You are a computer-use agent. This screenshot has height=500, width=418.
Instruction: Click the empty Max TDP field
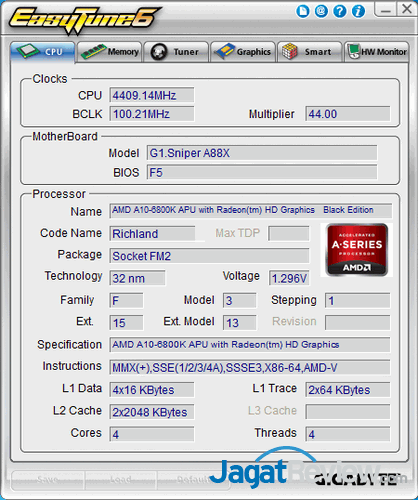pyautogui.click(x=289, y=234)
